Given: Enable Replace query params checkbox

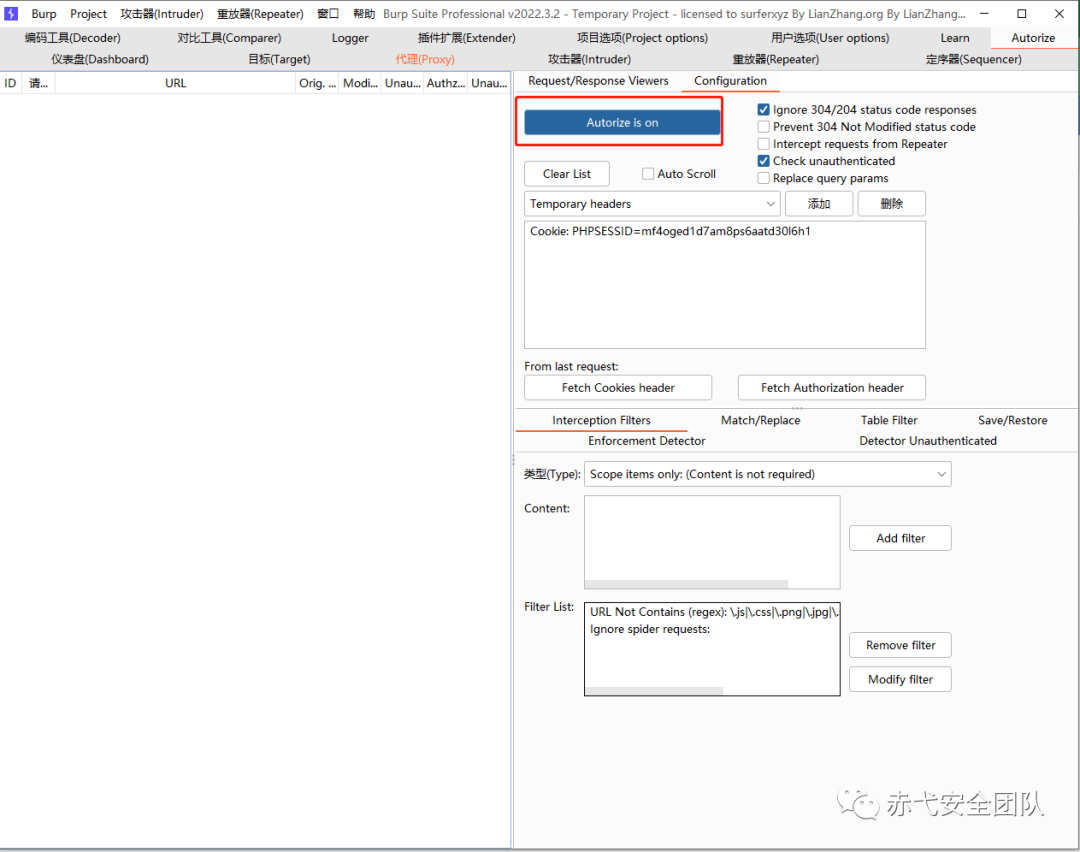Looking at the screenshot, I should click(763, 178).
